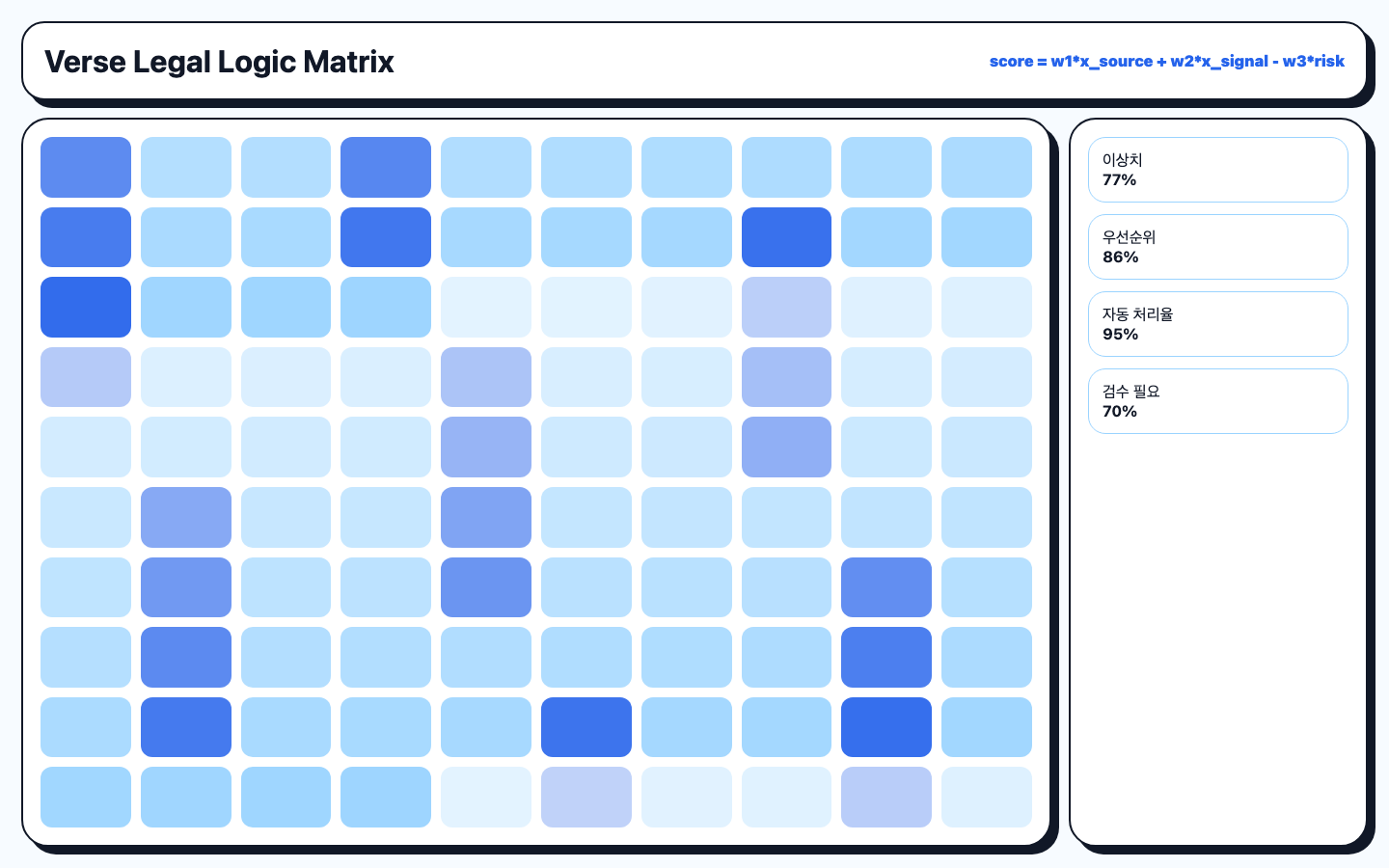1389x868 pixels.
Task: Select the matrix cell at row 9, column 6
Action: 586,727
